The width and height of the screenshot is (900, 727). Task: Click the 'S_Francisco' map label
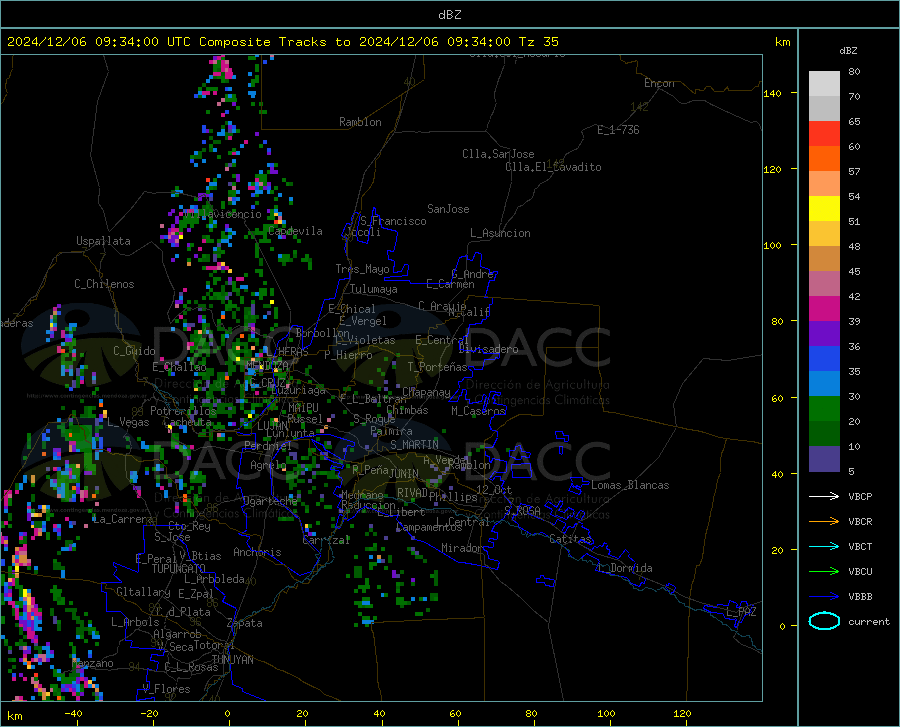(x=393, y=221)
